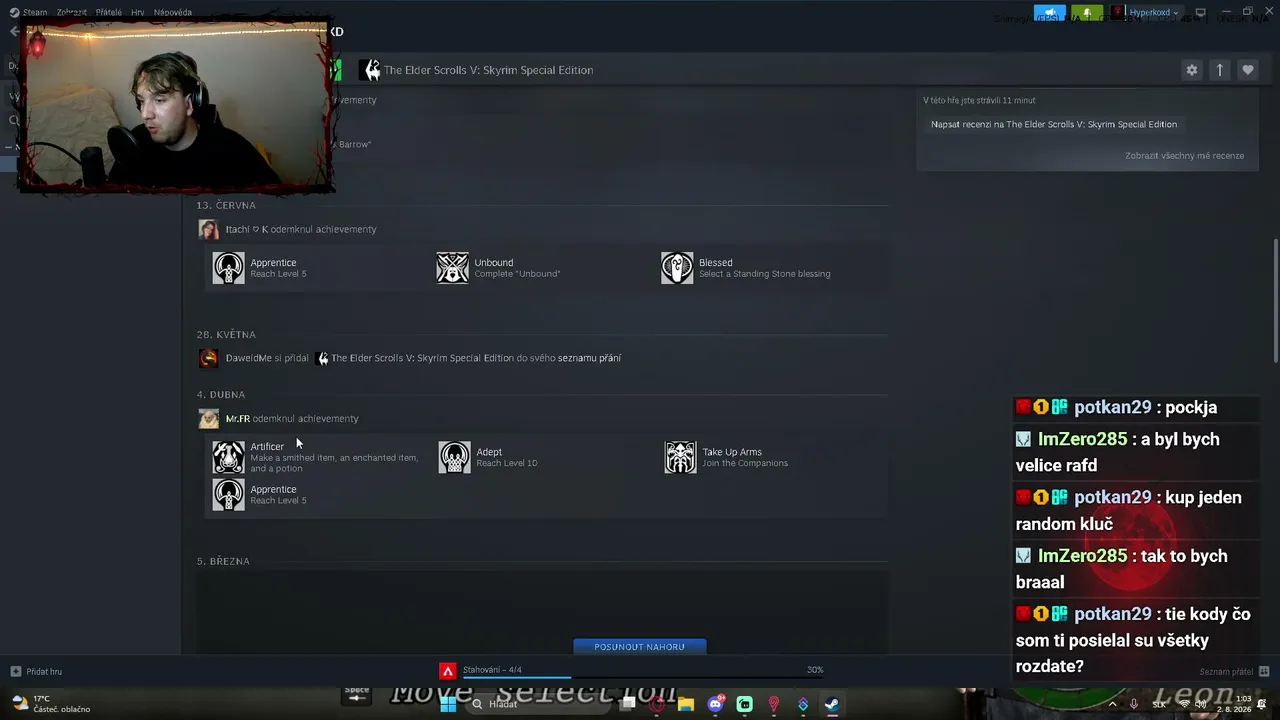Click the Mr.FR username link
The image size is (1280, 720).
pyautogui.click(x=237, y=419)
